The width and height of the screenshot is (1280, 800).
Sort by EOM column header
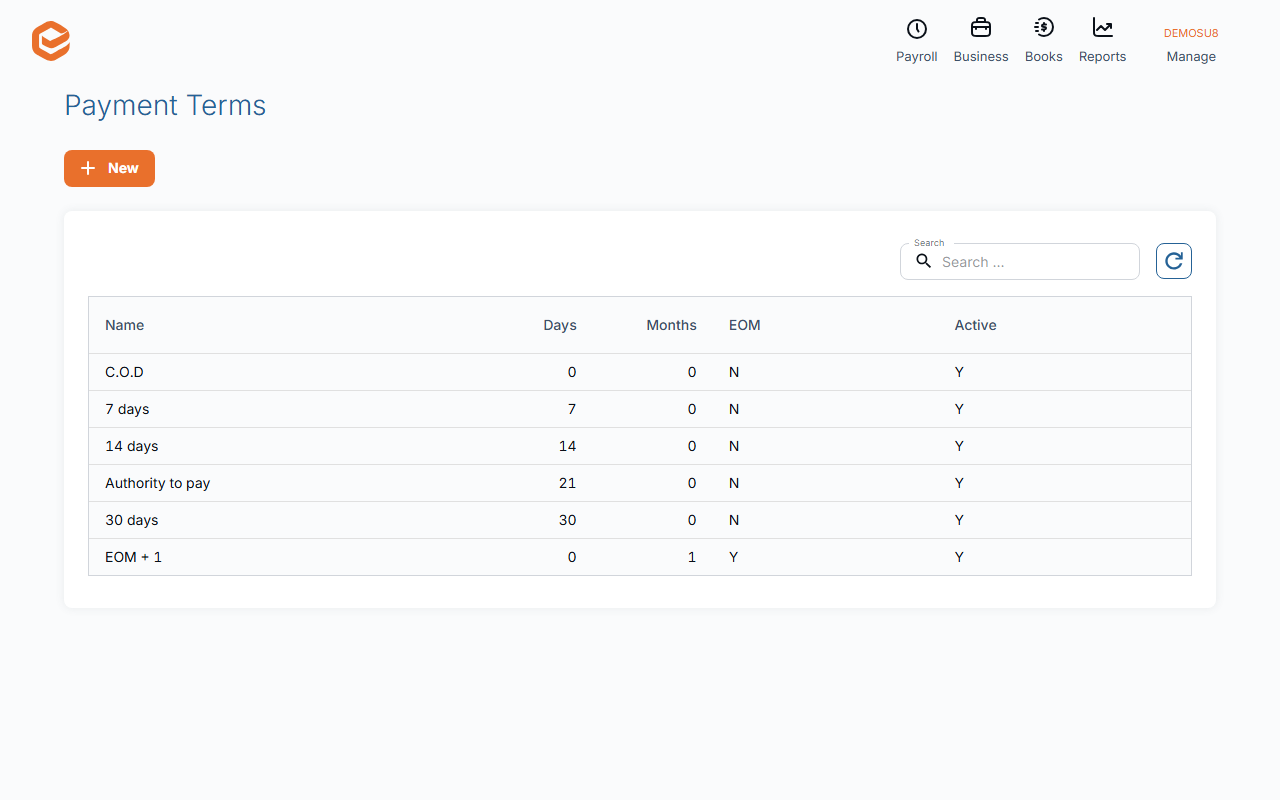tap(745, 325)
